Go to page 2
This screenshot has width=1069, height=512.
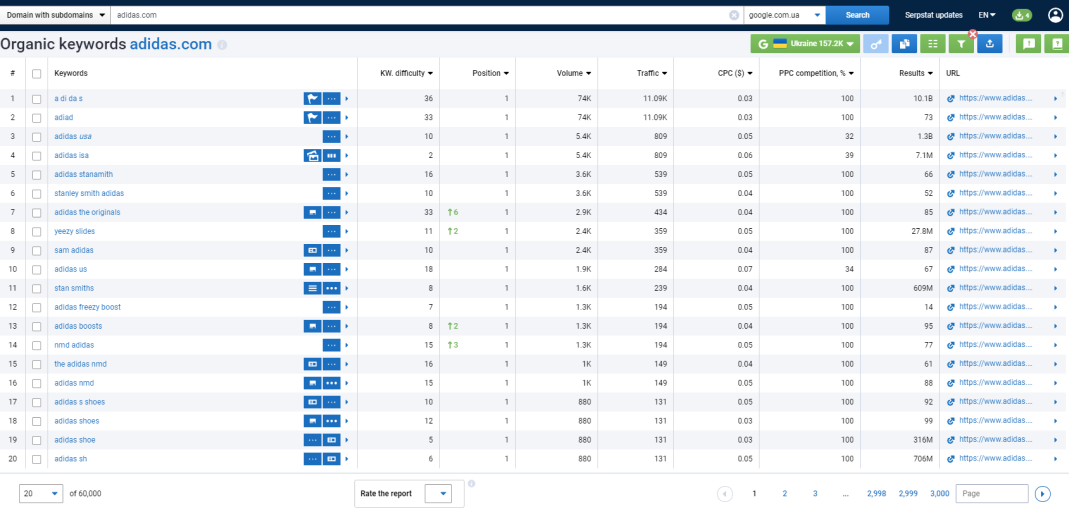[x=785, y=494]
